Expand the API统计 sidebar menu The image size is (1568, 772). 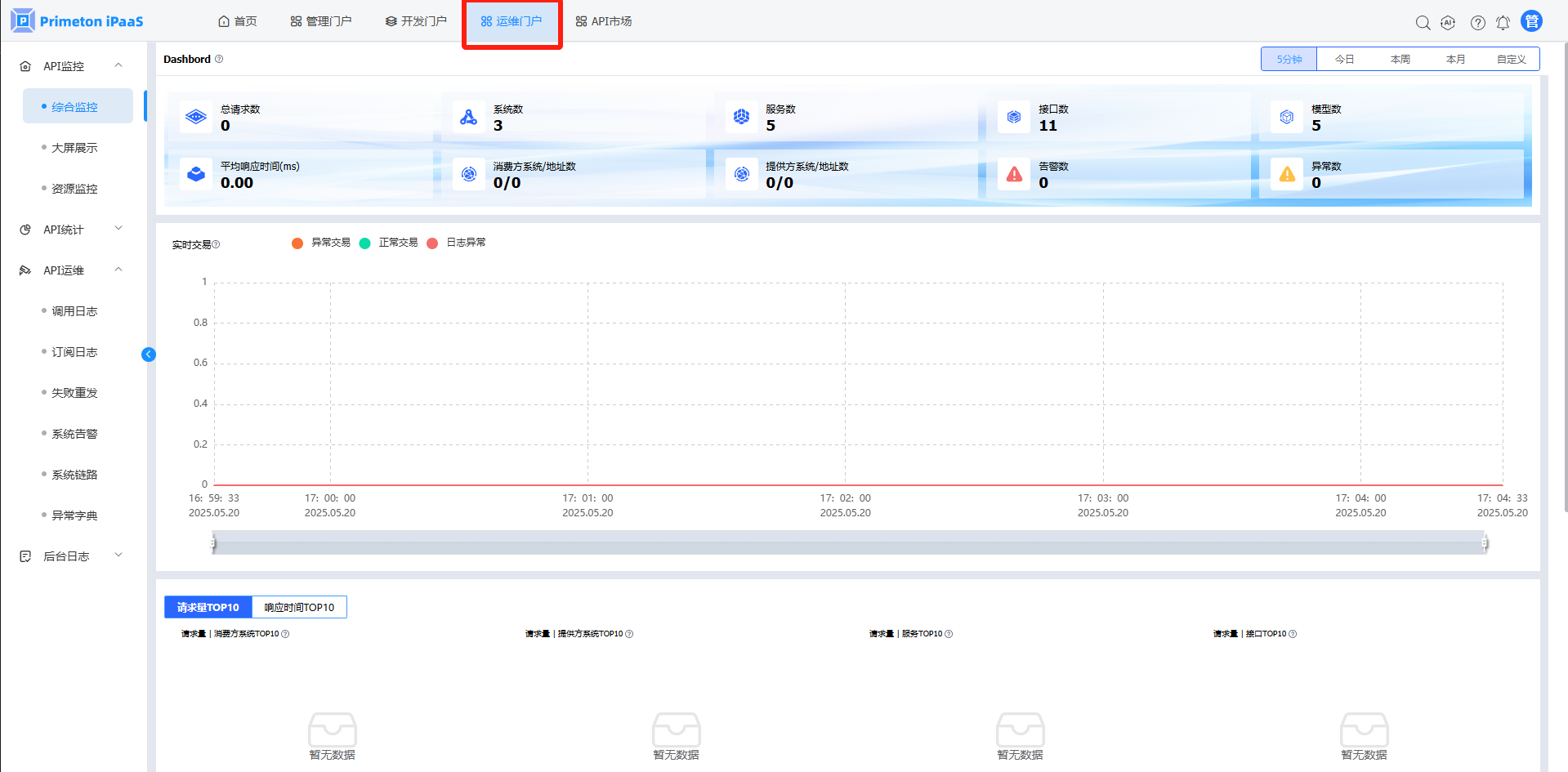click(x=72, y=230)
